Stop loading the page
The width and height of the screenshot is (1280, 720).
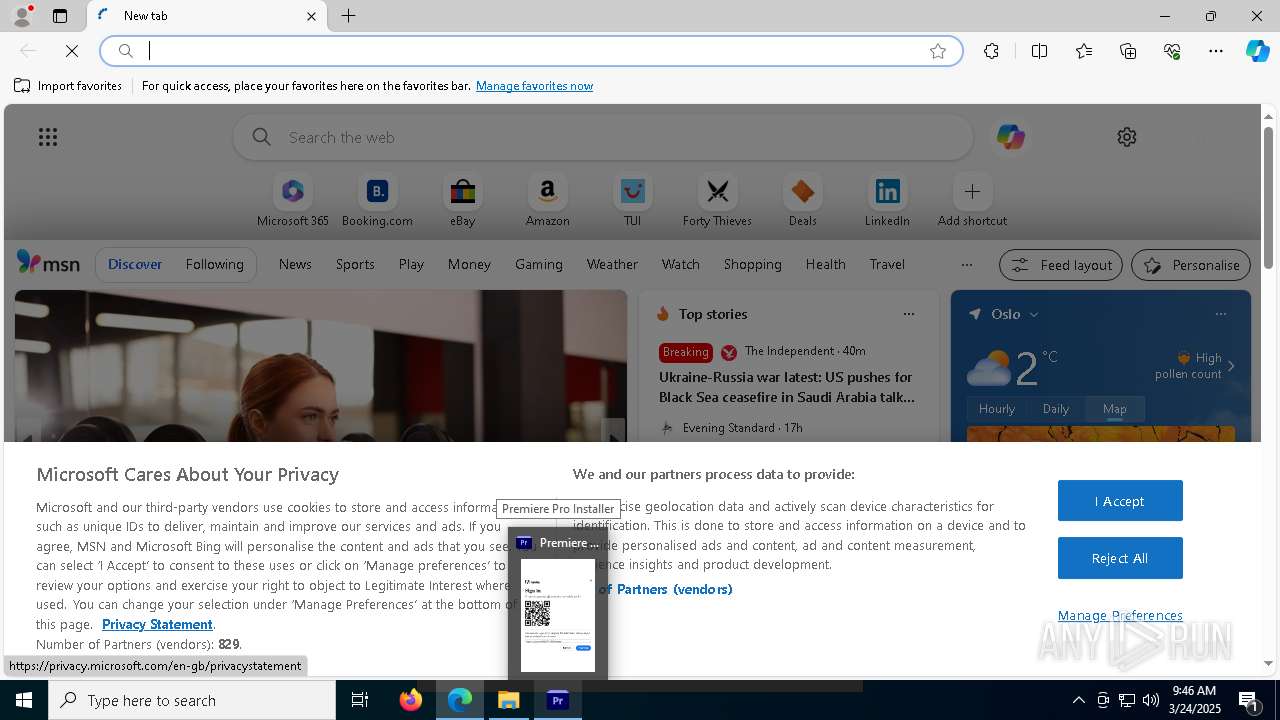tap(72, 51)
